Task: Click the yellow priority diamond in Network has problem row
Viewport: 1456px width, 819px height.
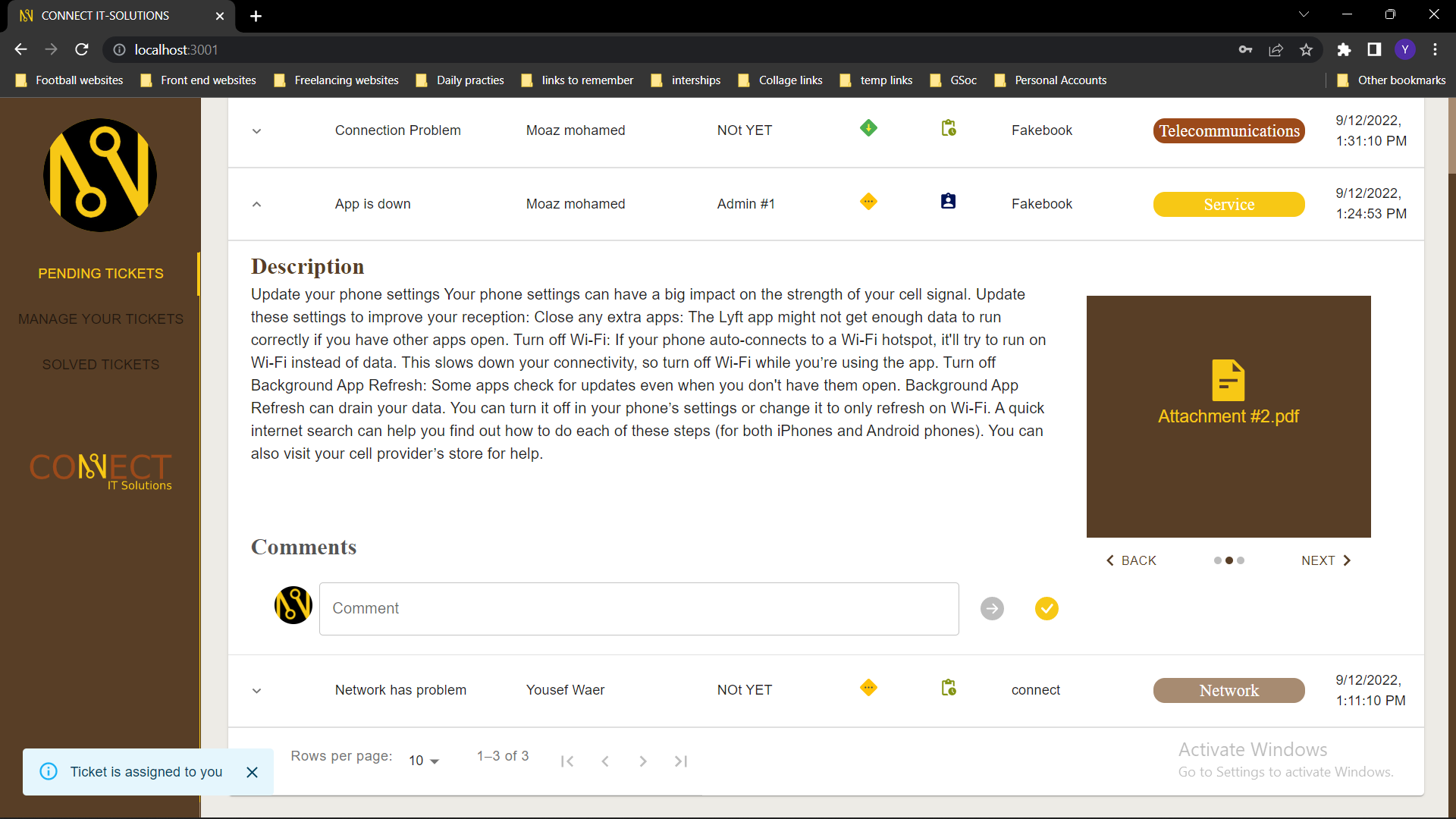Action: point(868,688)
